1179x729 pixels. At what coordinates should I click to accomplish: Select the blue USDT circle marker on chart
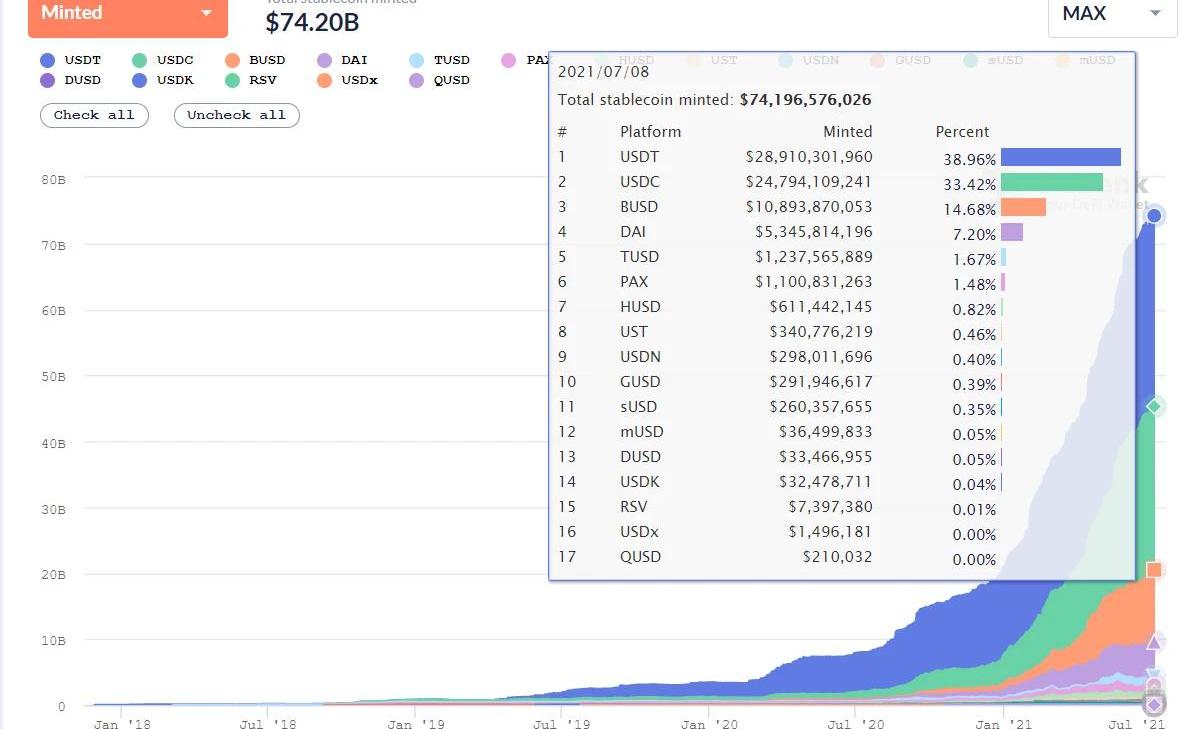point(1154,216)
